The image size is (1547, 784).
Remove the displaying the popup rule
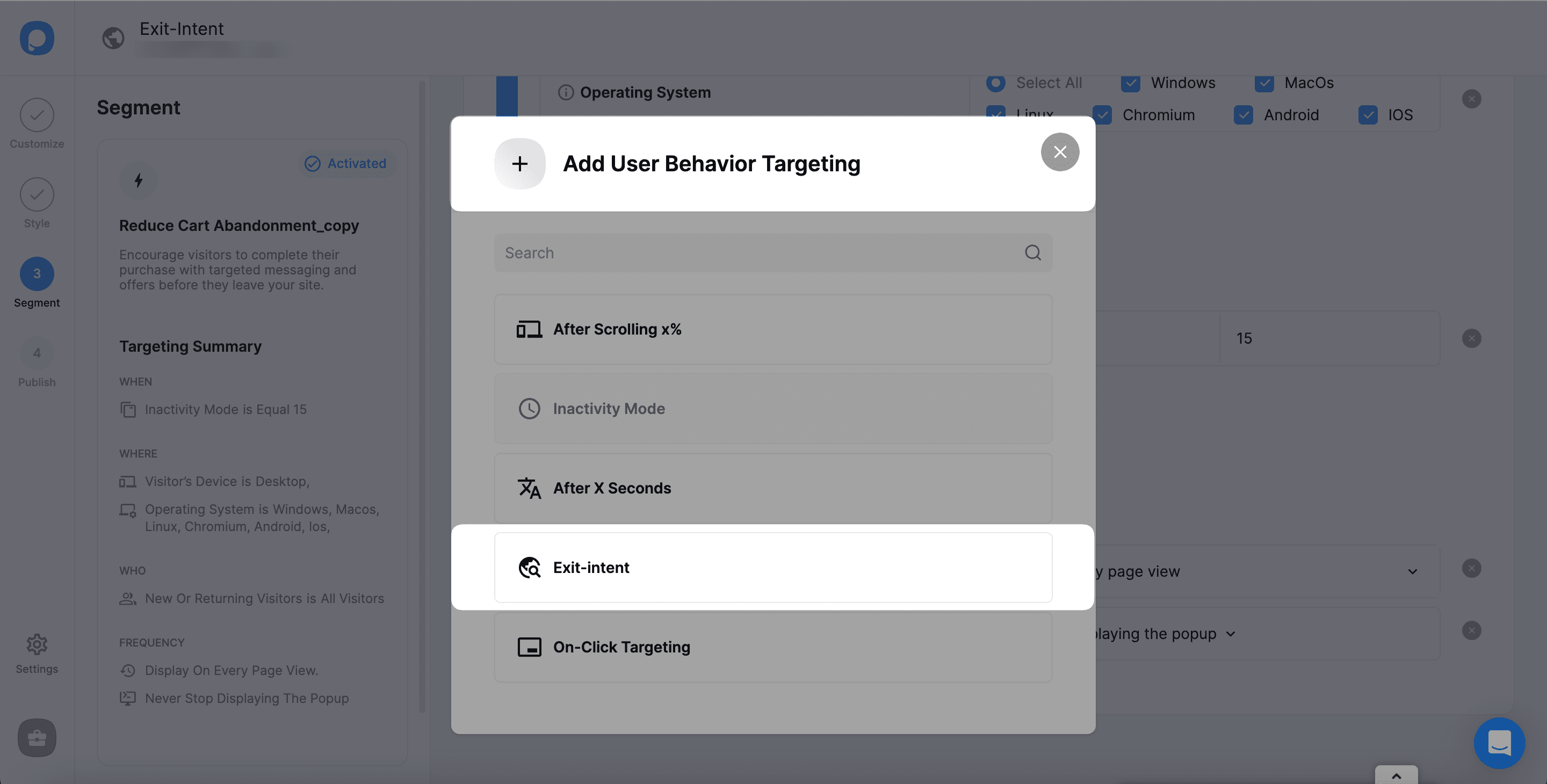(1471, 630)
